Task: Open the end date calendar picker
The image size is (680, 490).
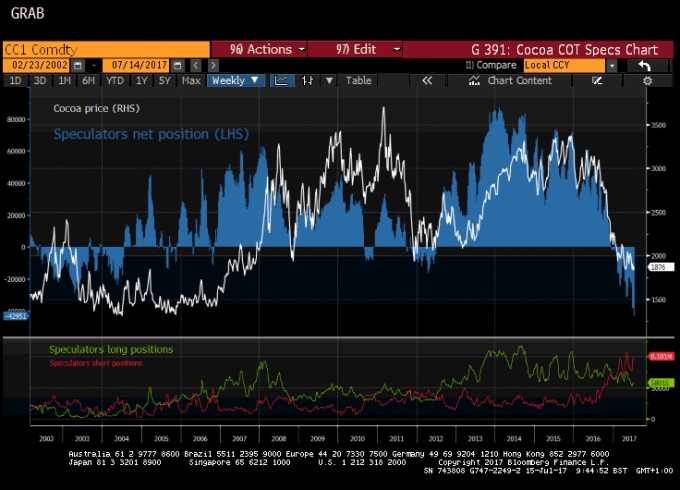Action: tap(176, 65)
